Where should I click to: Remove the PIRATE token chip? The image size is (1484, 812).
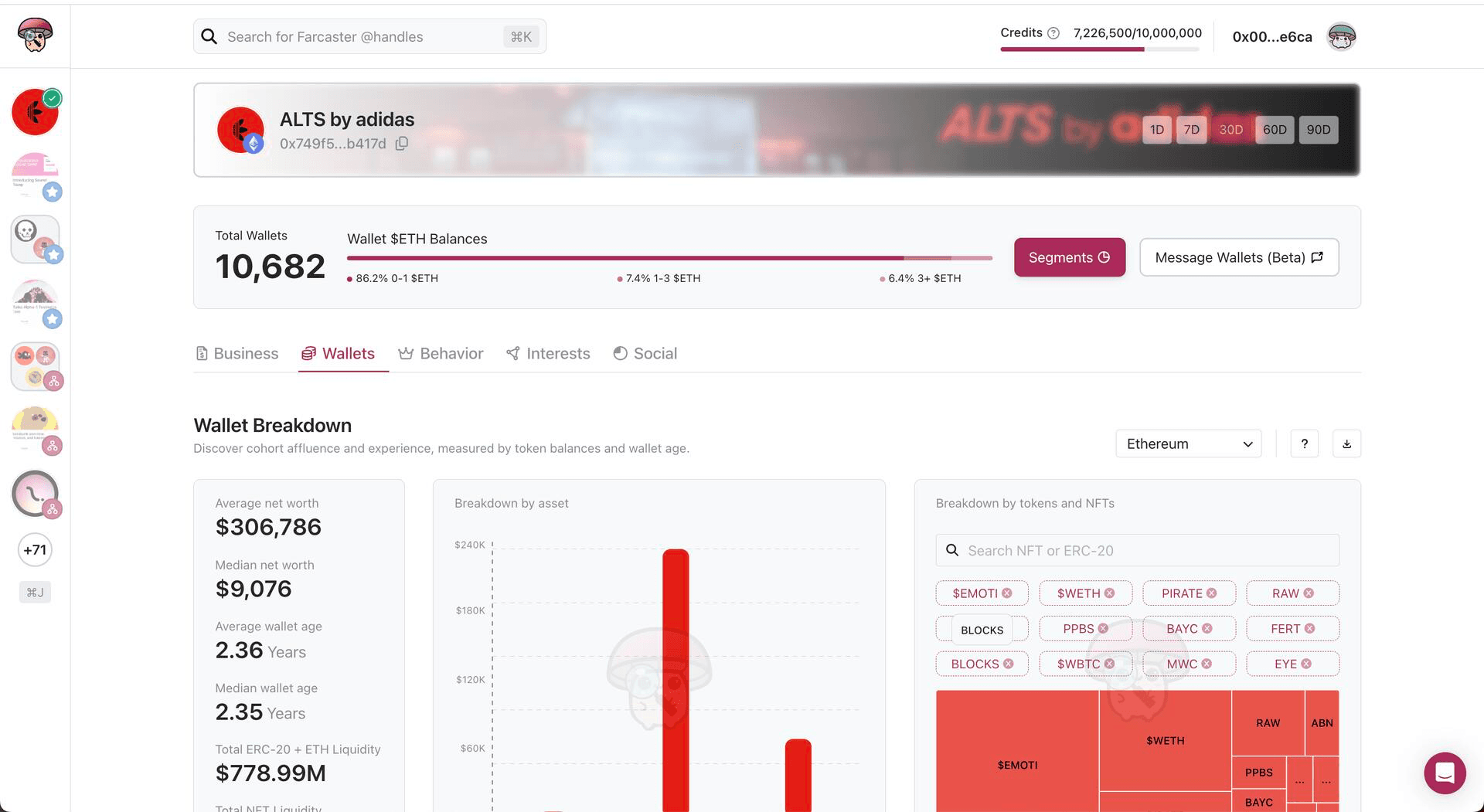(x=1212, y=593)
